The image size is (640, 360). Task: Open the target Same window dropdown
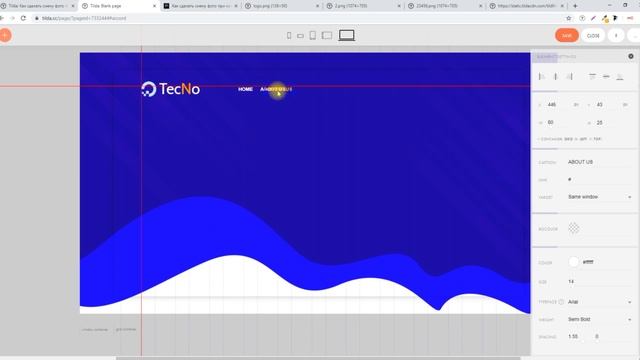[599, 197]
